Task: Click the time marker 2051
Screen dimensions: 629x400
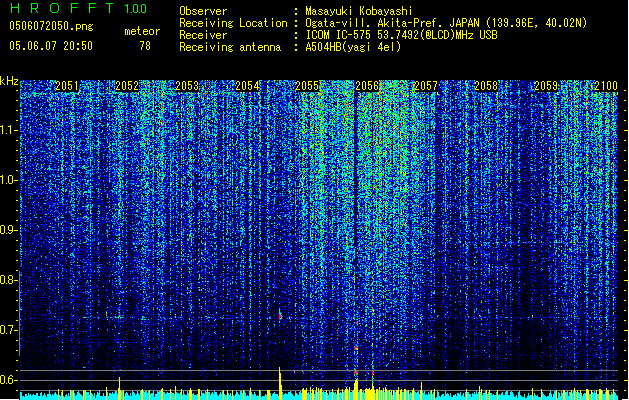Action: pos(67,86)
